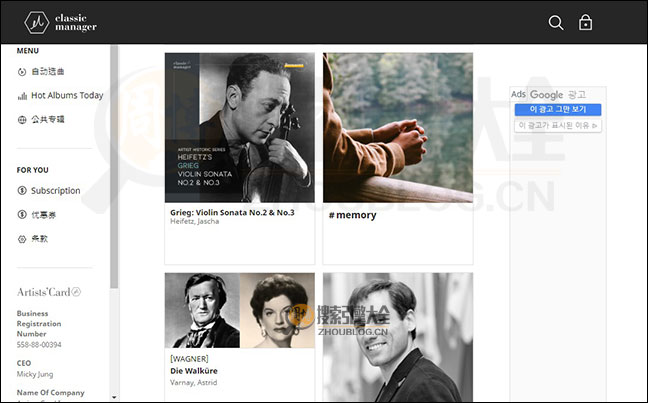Viewport: 648px width, 403px height.
Task: Select artist Varnay, Astrid
Action: pos(193,383)
